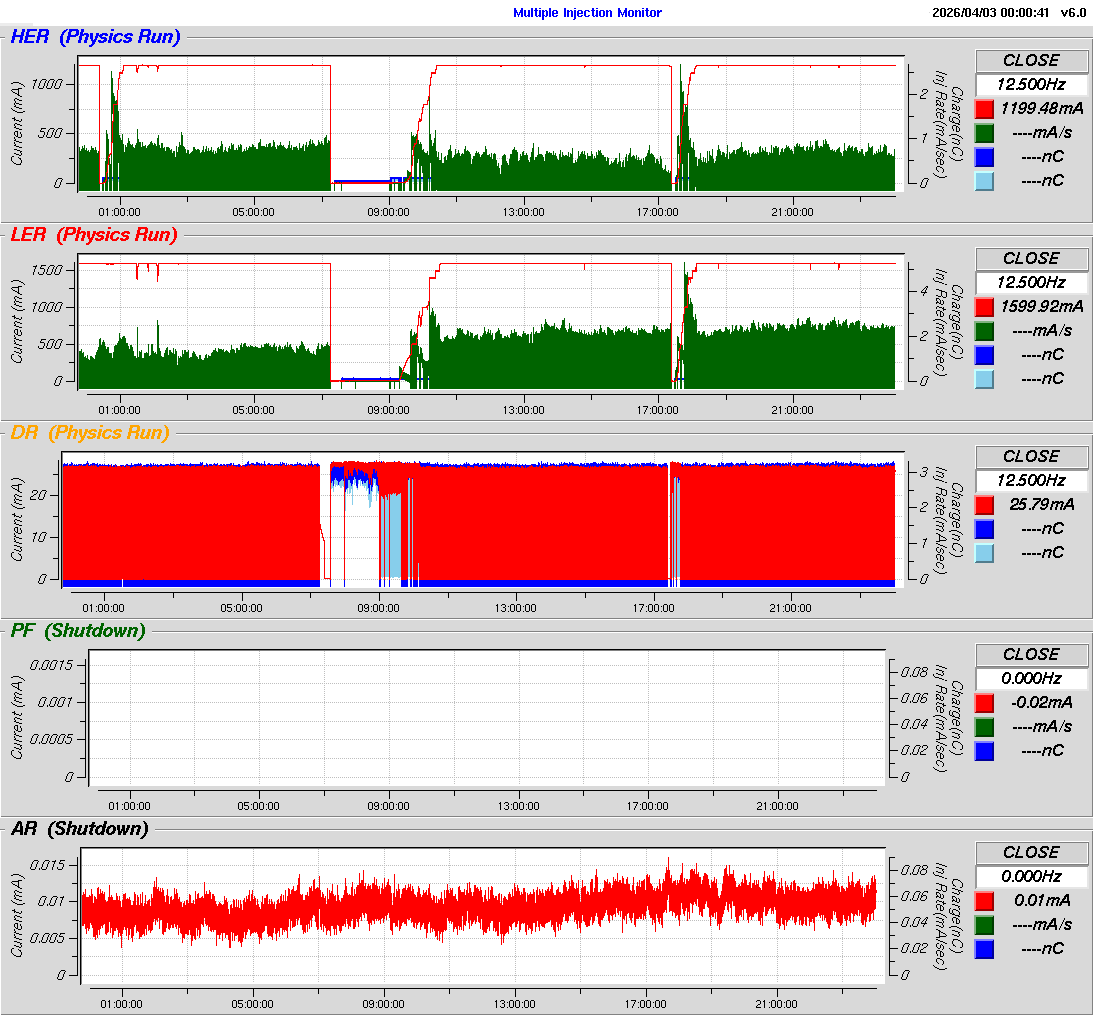
Task: Select the red current swatch in HER legend
Action: coord(985,109)
